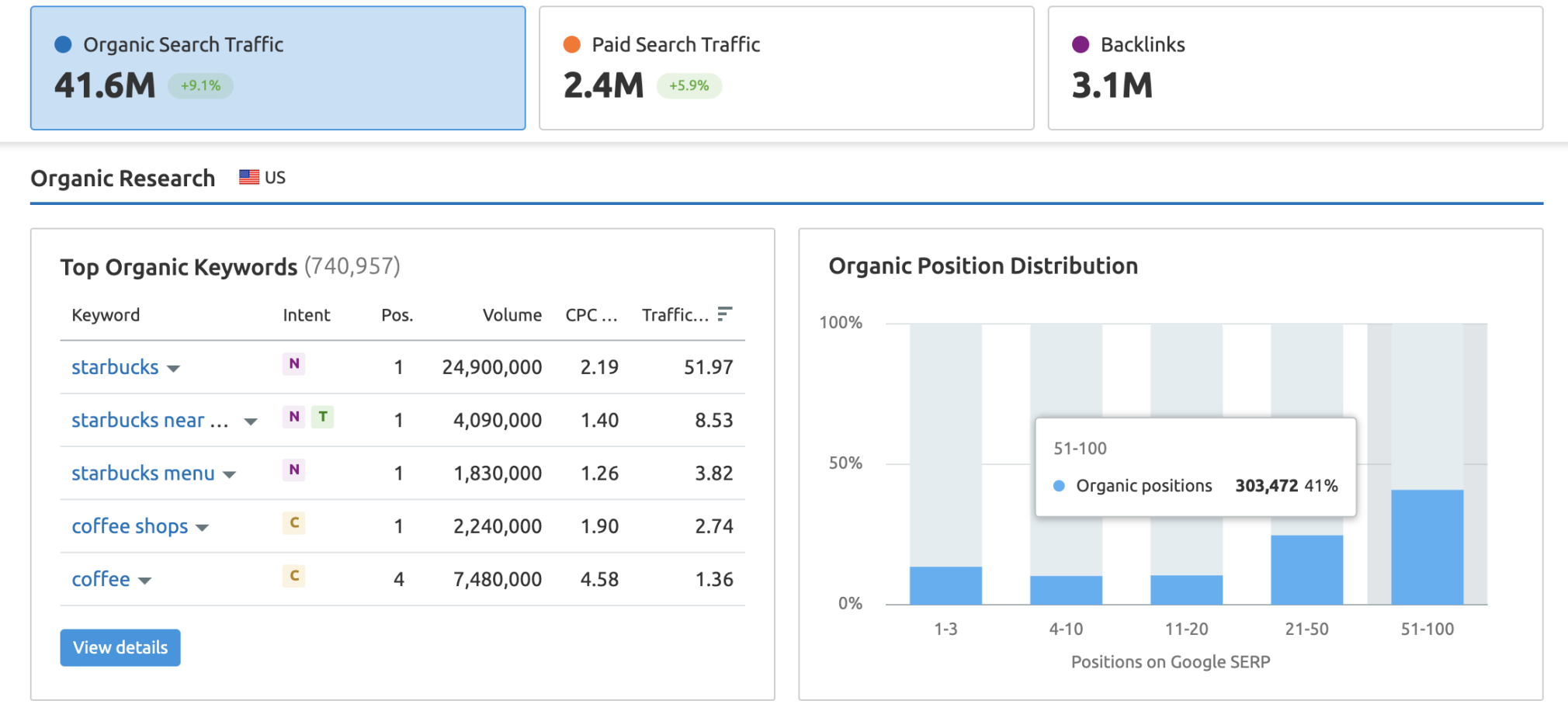The width and height of the screenshot is (1568, 718).
Task: Click the purple dot beside Backlinks
Action: (1081, 45)
